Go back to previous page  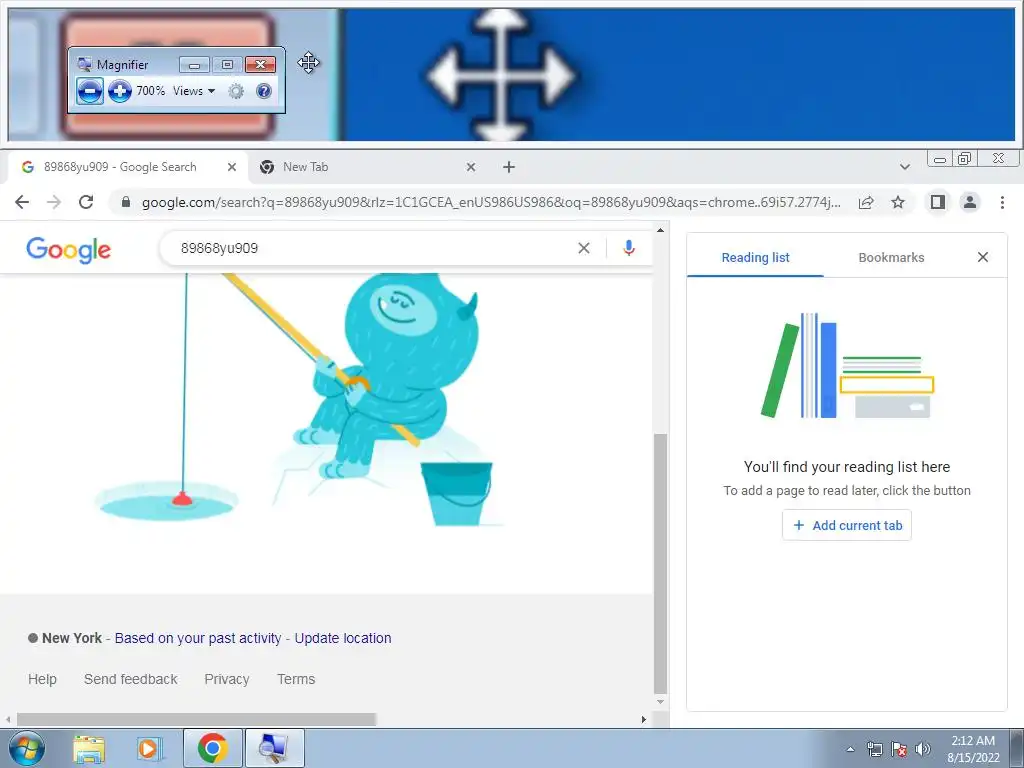22,202
